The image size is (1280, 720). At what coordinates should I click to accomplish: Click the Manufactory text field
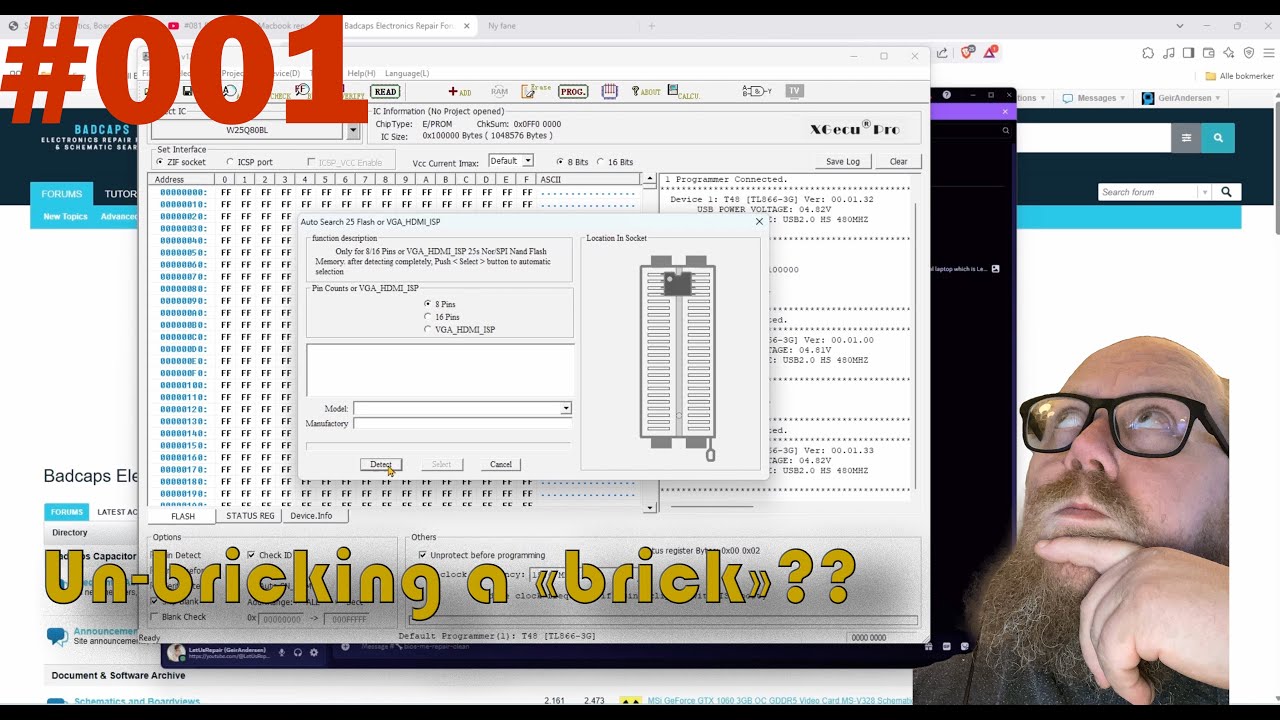[463, 423]
